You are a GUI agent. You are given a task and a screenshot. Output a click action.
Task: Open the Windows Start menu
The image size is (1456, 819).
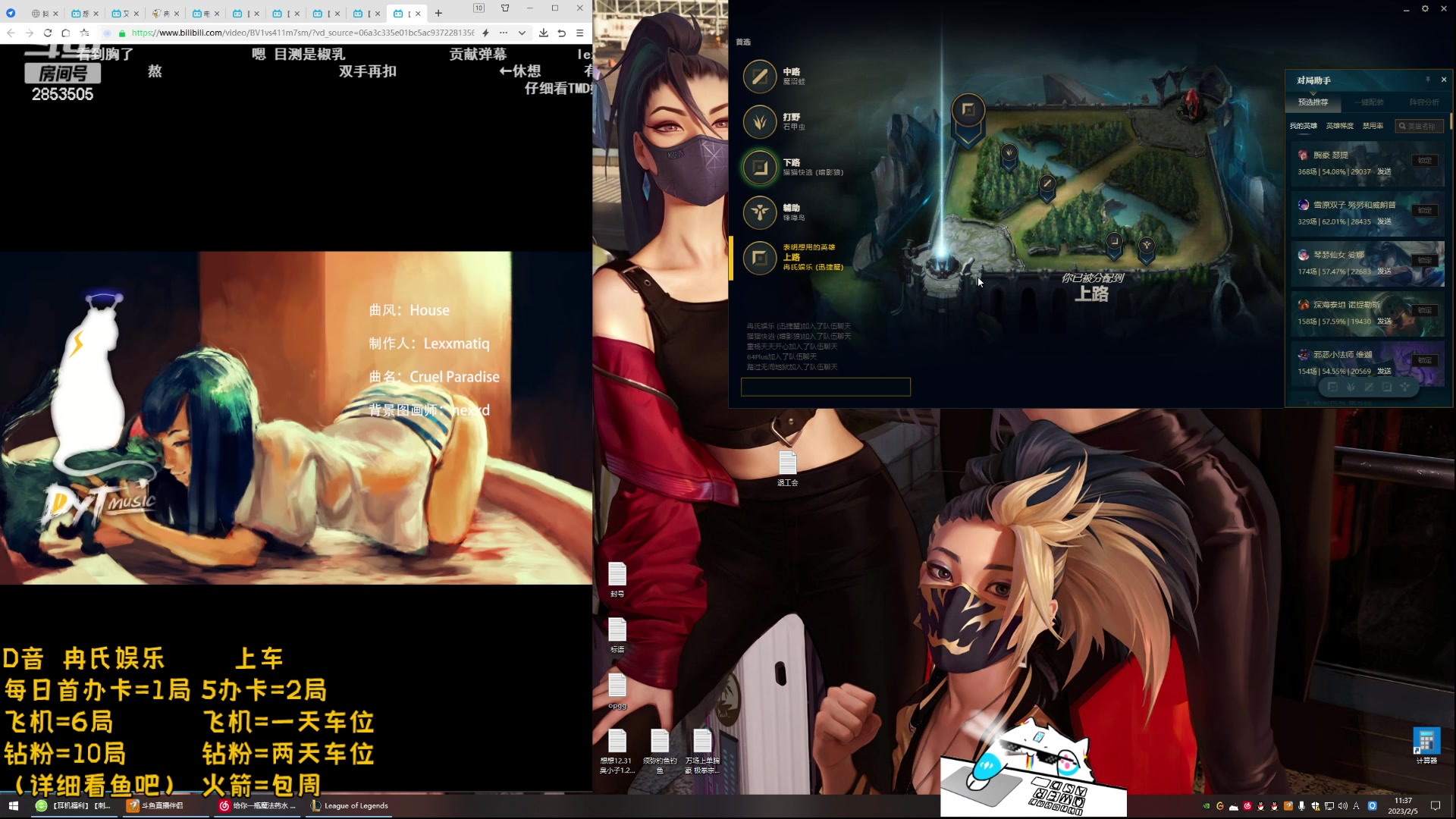point(13,805)
